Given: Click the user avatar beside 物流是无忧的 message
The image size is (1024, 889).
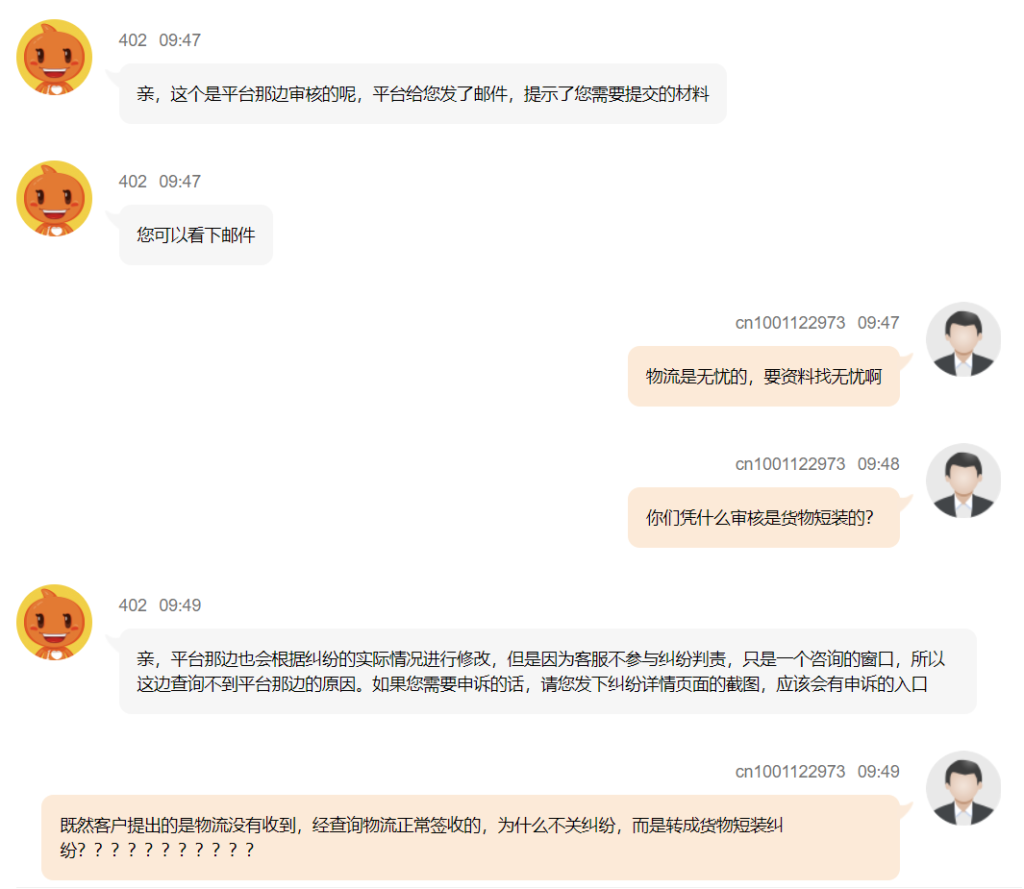Looking at the screenshot, I should pyautogui.click(x=963, y=340).
